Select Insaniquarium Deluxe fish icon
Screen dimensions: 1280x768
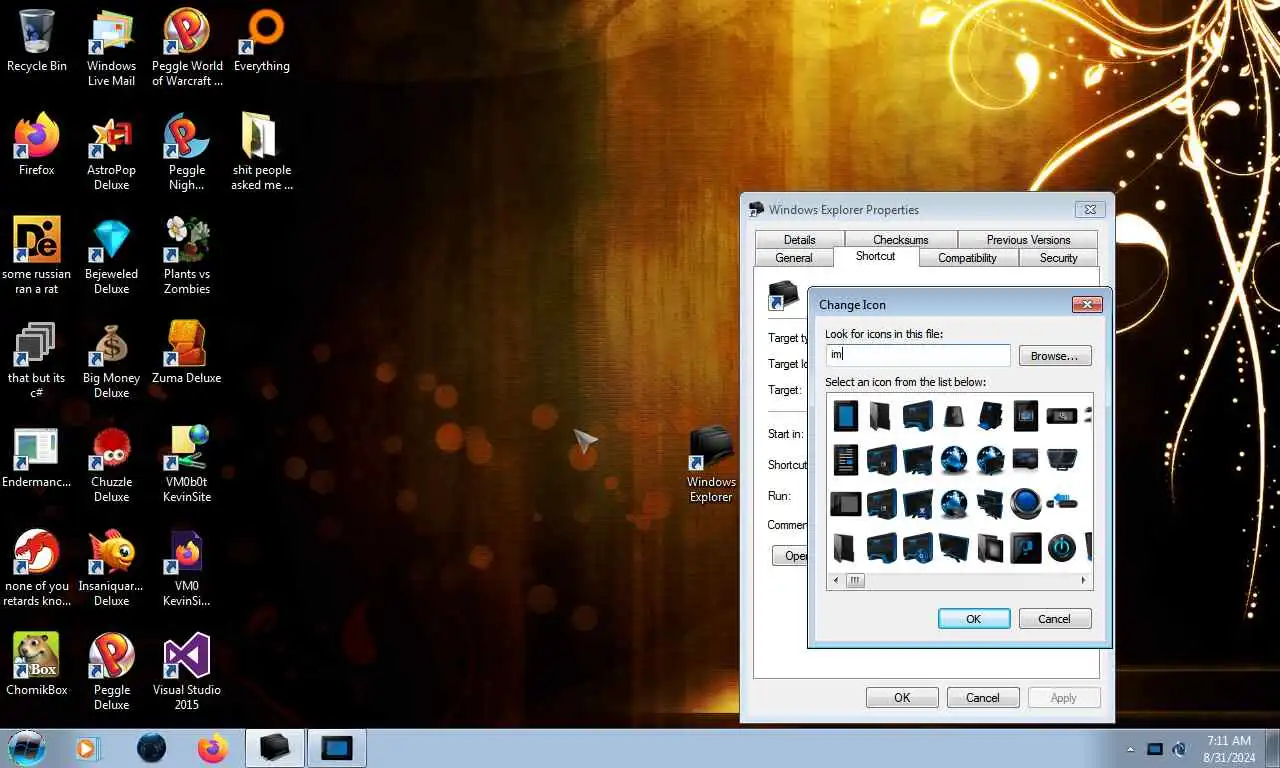(x=111, y=569)
